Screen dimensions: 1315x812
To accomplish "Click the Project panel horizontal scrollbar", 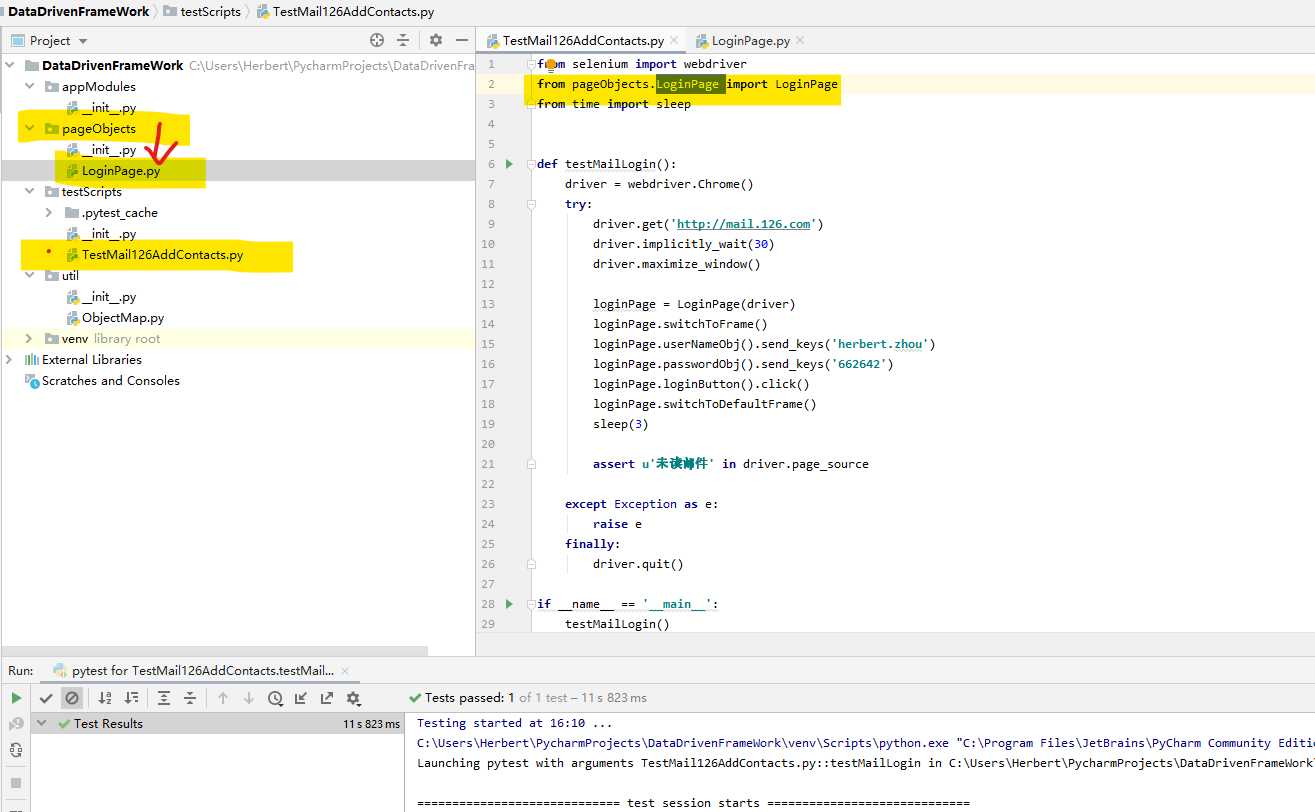I will point(214,650).
